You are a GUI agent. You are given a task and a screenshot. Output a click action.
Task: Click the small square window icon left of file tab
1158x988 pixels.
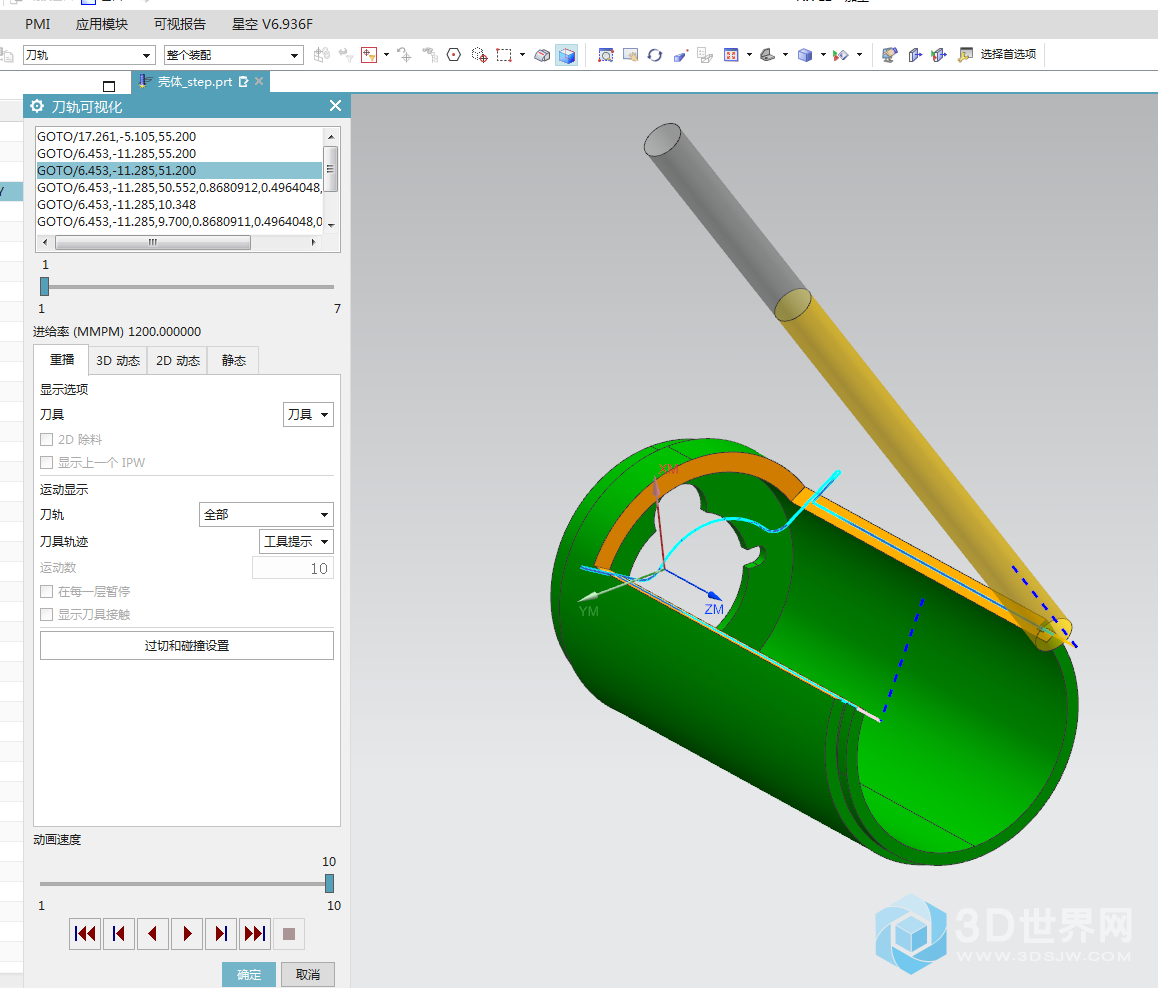coord(109,86)
